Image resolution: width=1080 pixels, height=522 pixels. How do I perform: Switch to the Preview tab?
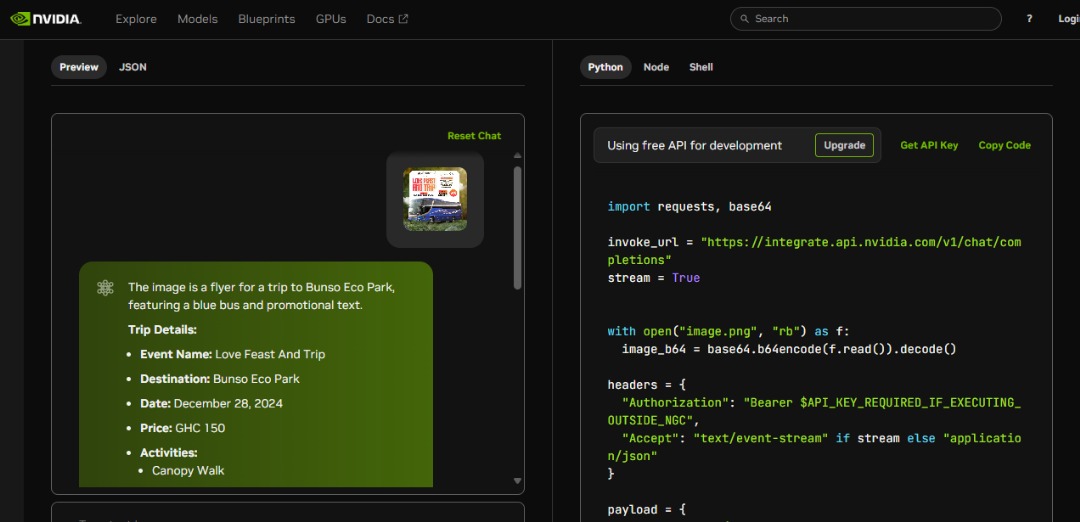click(79, 67)
